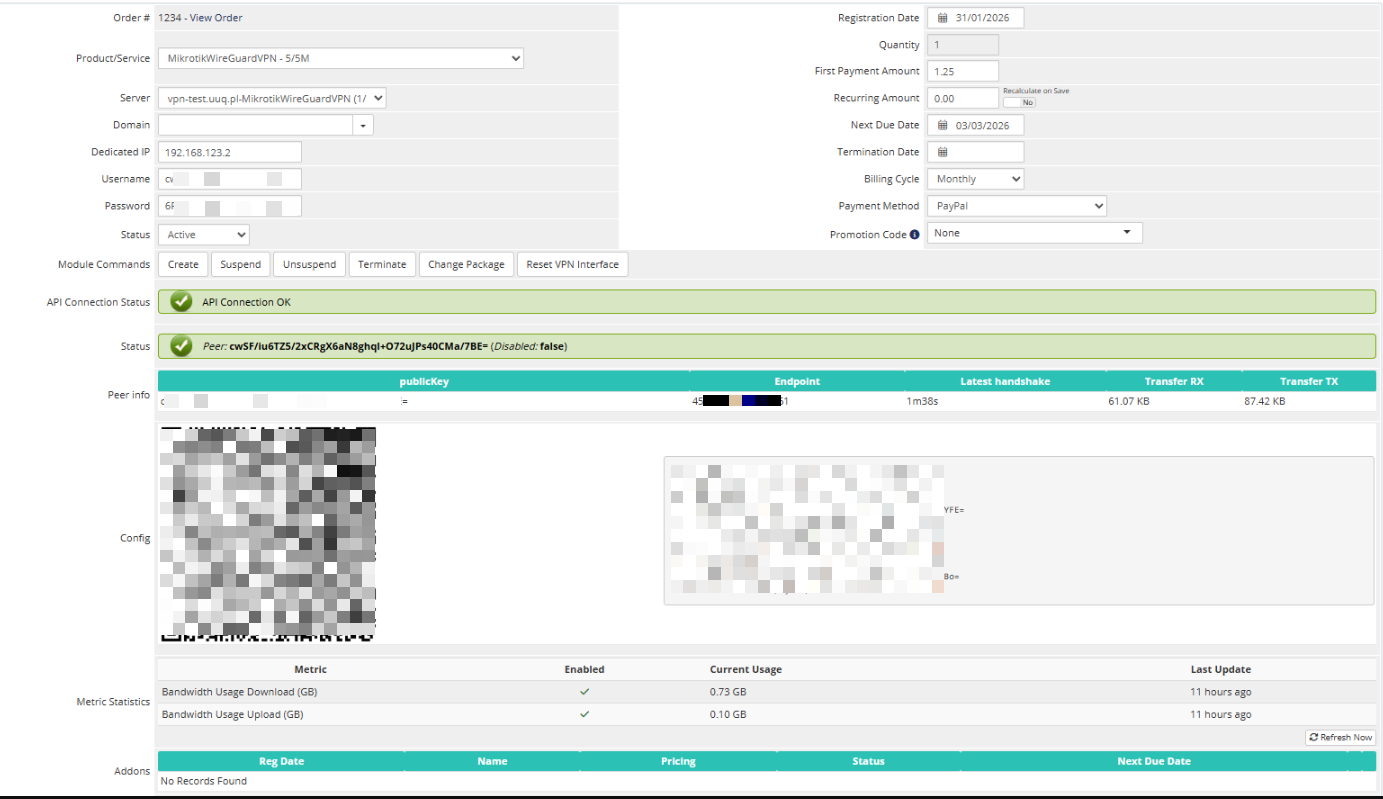The width and height of the screenshot is (1383, 799).
Task: Click the WireGuard config QR code image
Action: (x=268, y=534)
